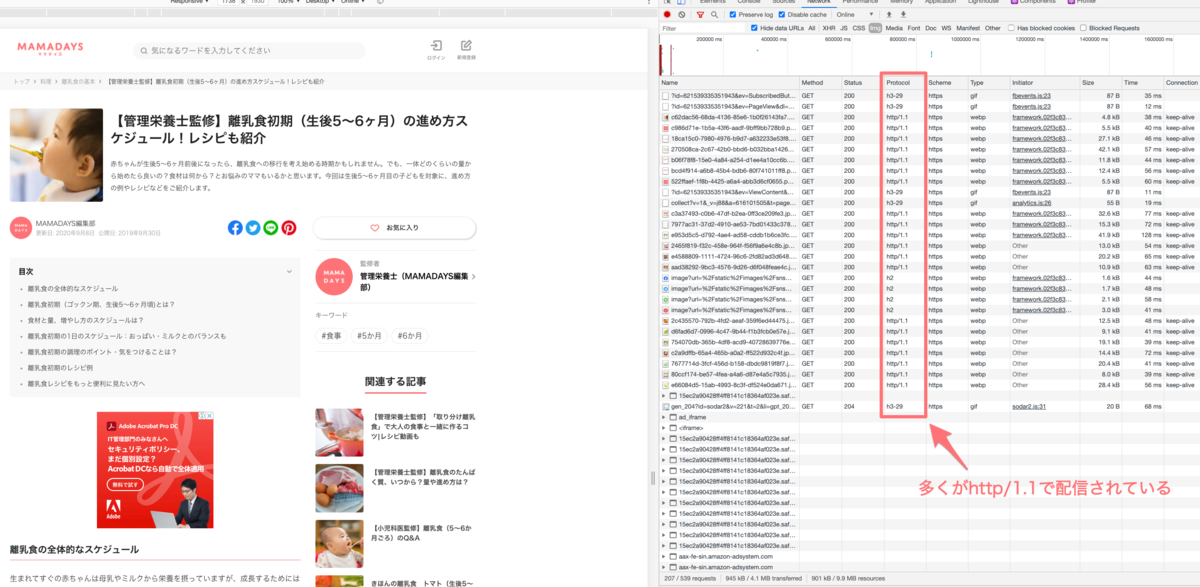Viewport: 1200px width, 587px height.
Task: Click the network Filter text field
Action: [704, 28]
